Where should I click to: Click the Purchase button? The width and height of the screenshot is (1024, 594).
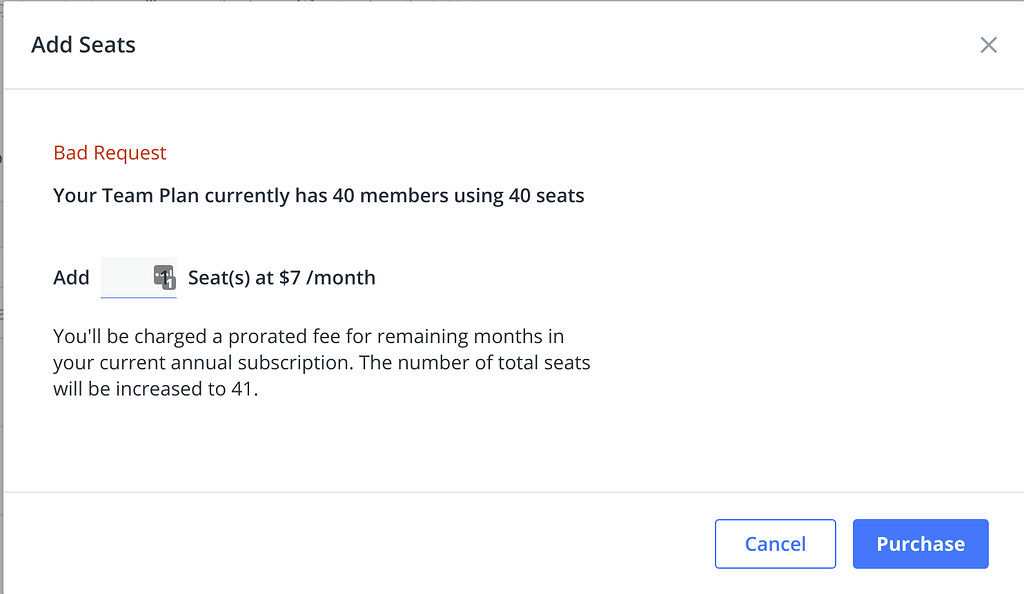tap(920, 543)
